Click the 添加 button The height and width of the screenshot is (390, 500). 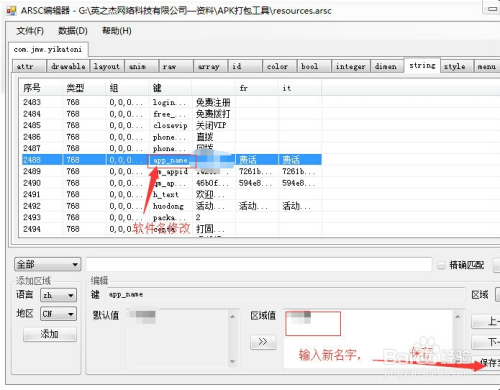click(50, 334)
